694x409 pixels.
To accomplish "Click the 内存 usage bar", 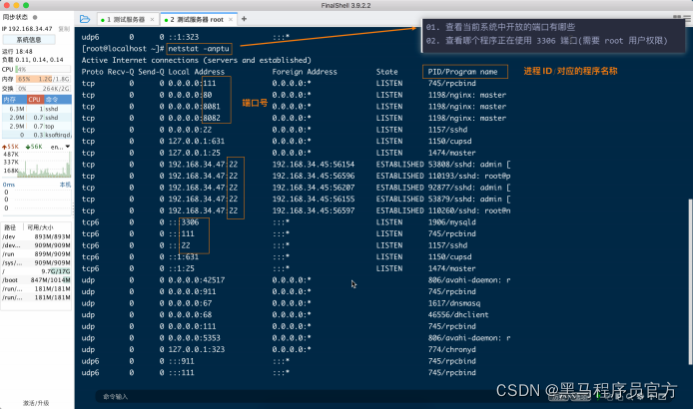I will coord(43,79).
